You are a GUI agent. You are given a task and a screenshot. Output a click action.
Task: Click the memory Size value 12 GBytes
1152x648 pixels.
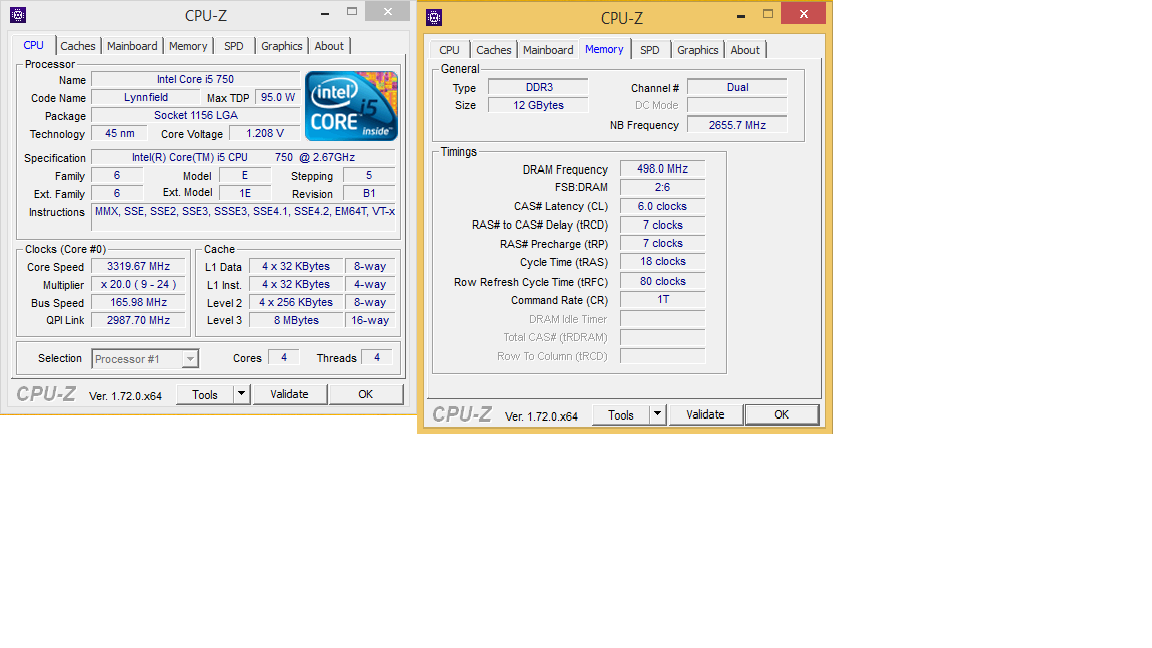click(539, 105)
